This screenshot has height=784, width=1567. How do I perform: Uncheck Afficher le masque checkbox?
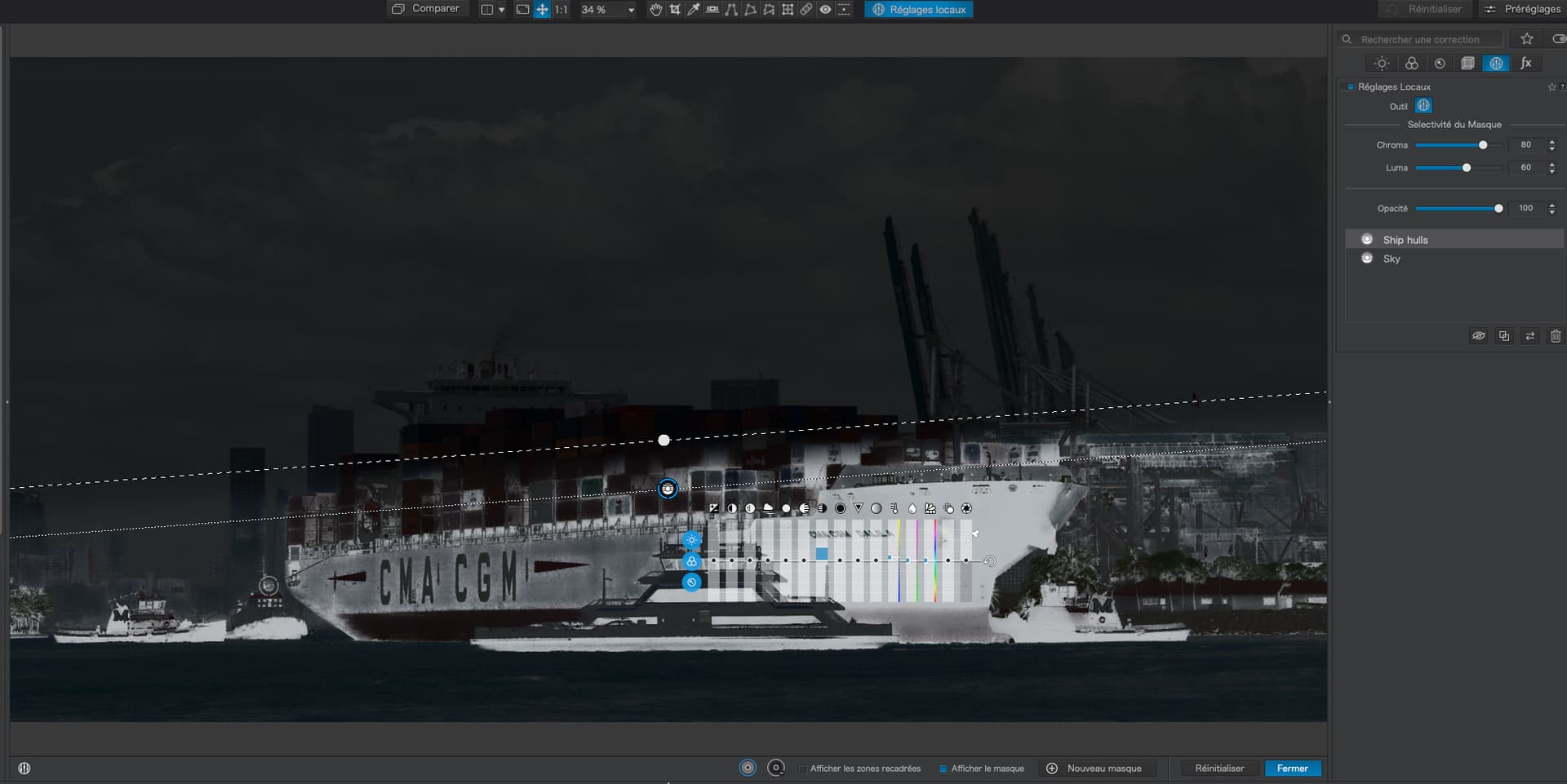tap(943, 768)
